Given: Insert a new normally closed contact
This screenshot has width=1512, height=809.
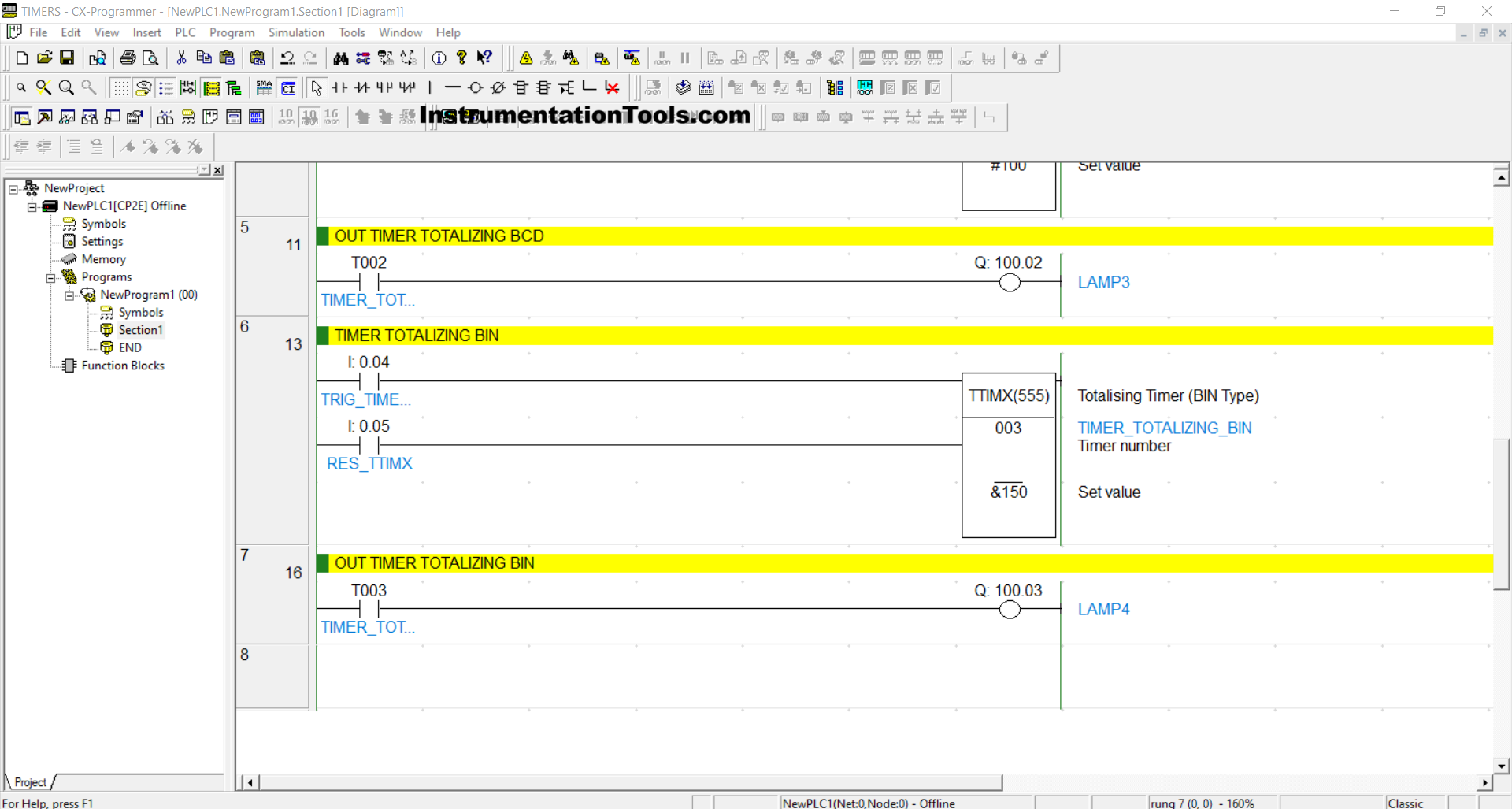Looking at the screenshot, I should [362, 87].
